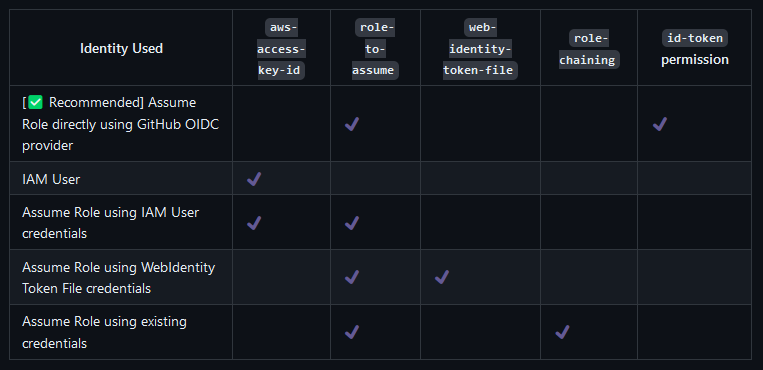Click the aws-access-key-id checkmark in IAM User row
Viewport: 763px width, 370px height.
254,179
